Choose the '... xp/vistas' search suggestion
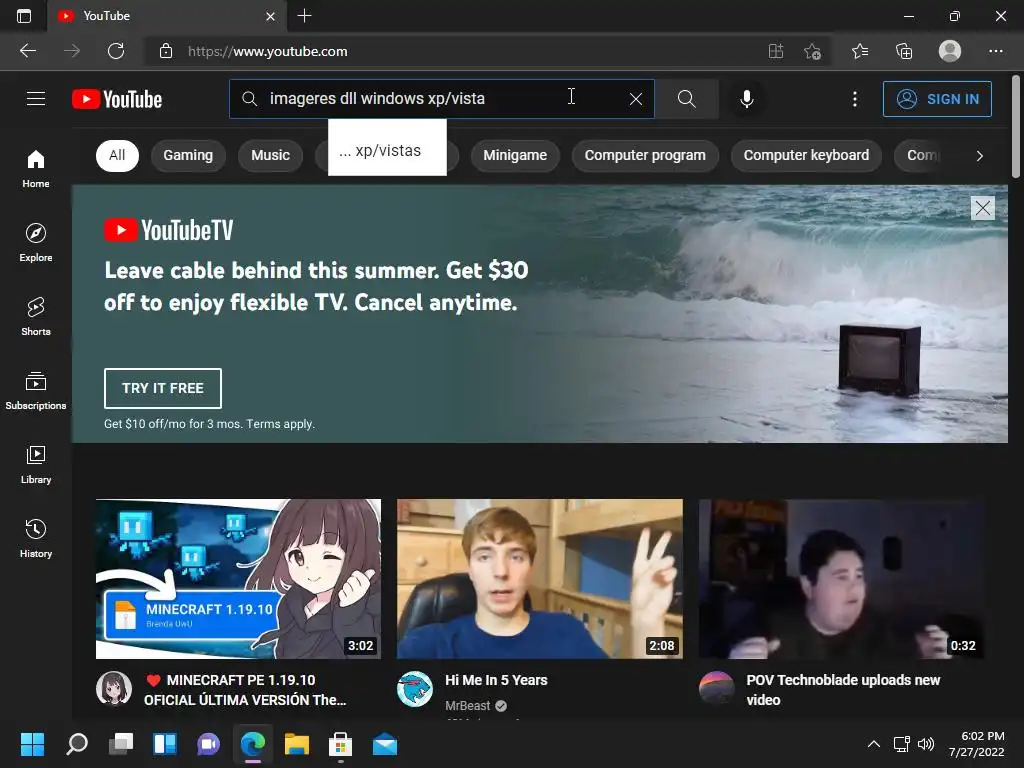The width and height of the screenshot is (1024, 768). point(387,148)
